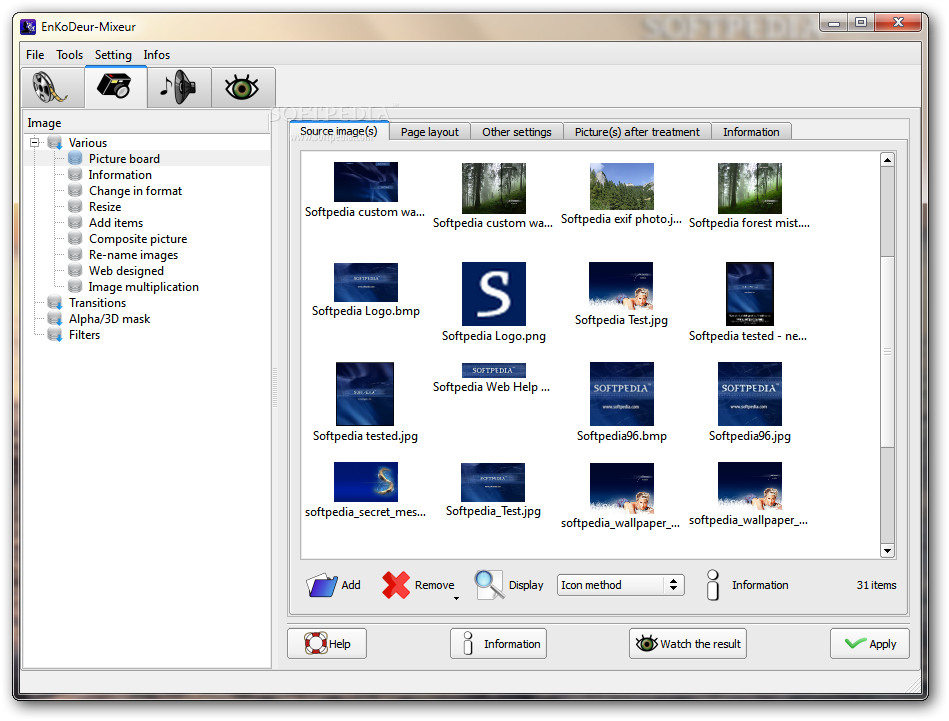949x721 pixels.
Task: Click the Add folder icon
Action: coord(322,585)
